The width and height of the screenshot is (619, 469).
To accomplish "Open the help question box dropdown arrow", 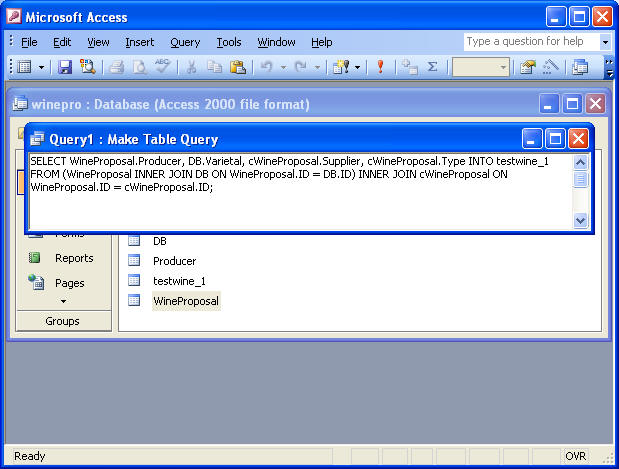I will (x=605, y=42).
